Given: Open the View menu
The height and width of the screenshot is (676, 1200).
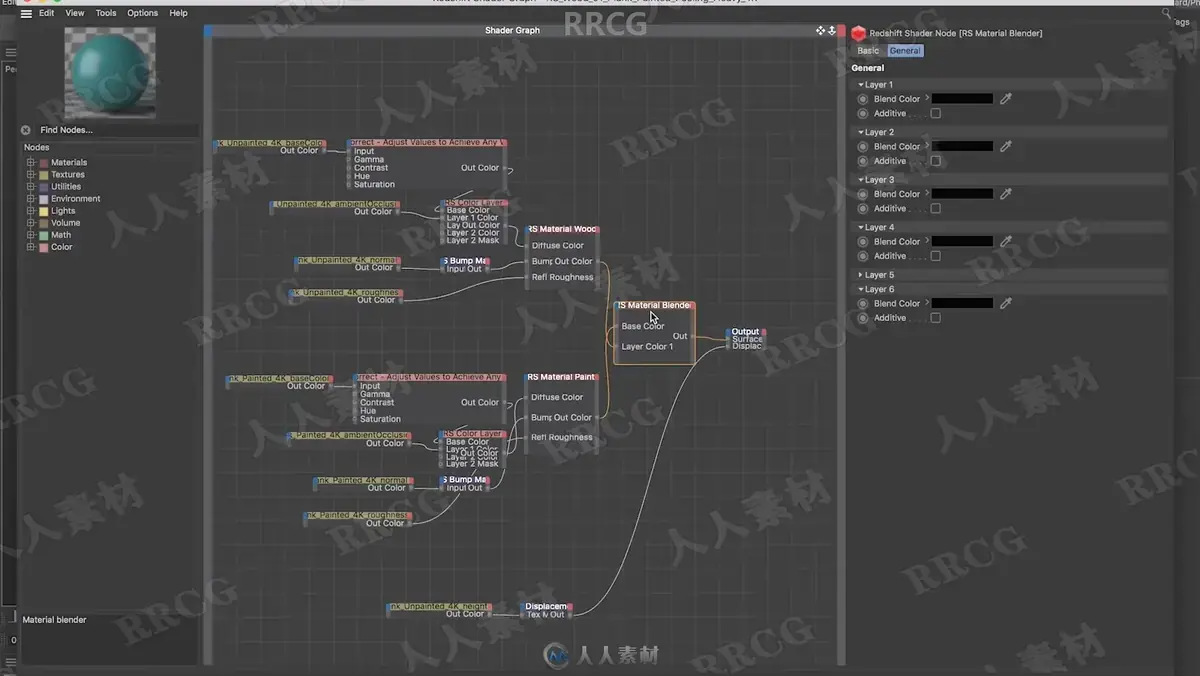Looking at the screenshot, I should tap(75, 13).
